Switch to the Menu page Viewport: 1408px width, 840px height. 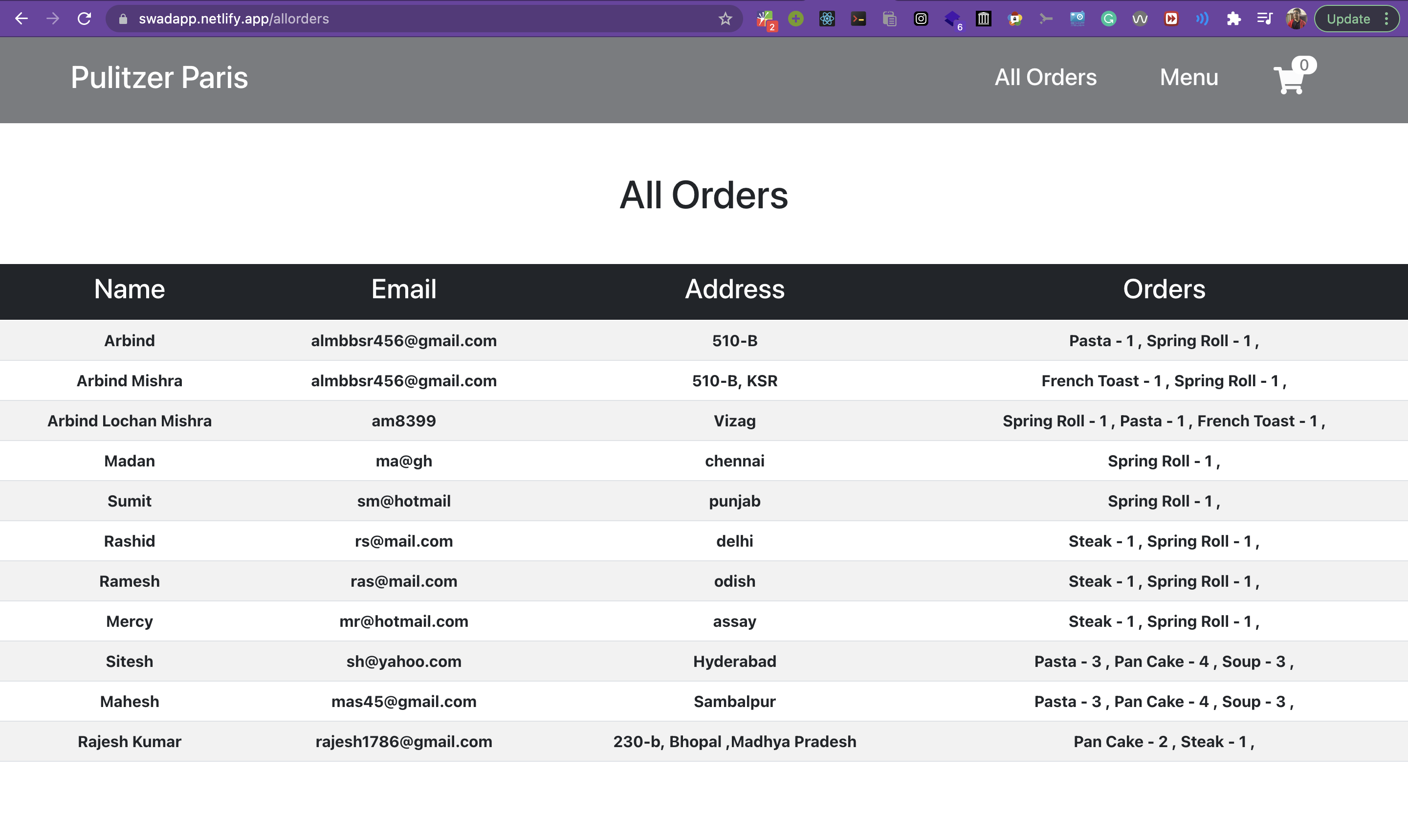pos(1188,78)
